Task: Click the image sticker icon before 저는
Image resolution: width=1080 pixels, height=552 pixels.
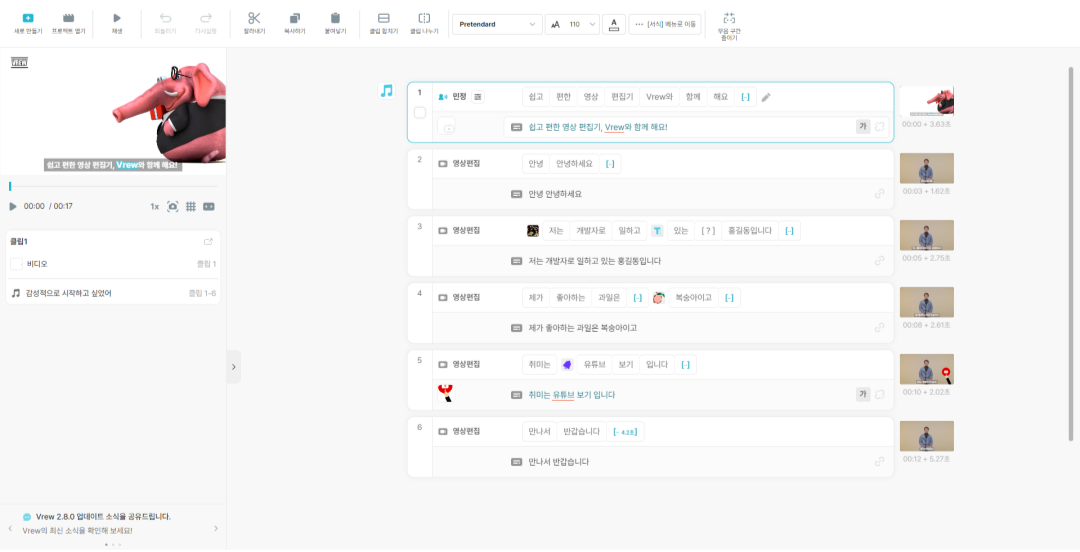Action: coord(532,231)
